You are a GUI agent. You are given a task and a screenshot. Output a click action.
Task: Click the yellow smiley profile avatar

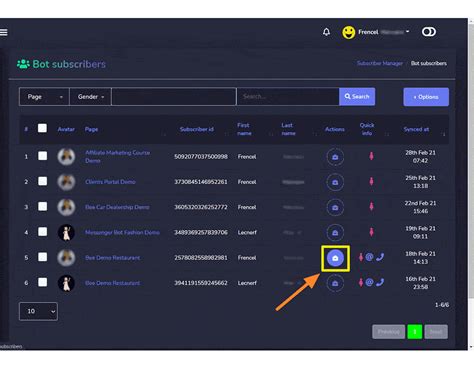coord(349,32)
